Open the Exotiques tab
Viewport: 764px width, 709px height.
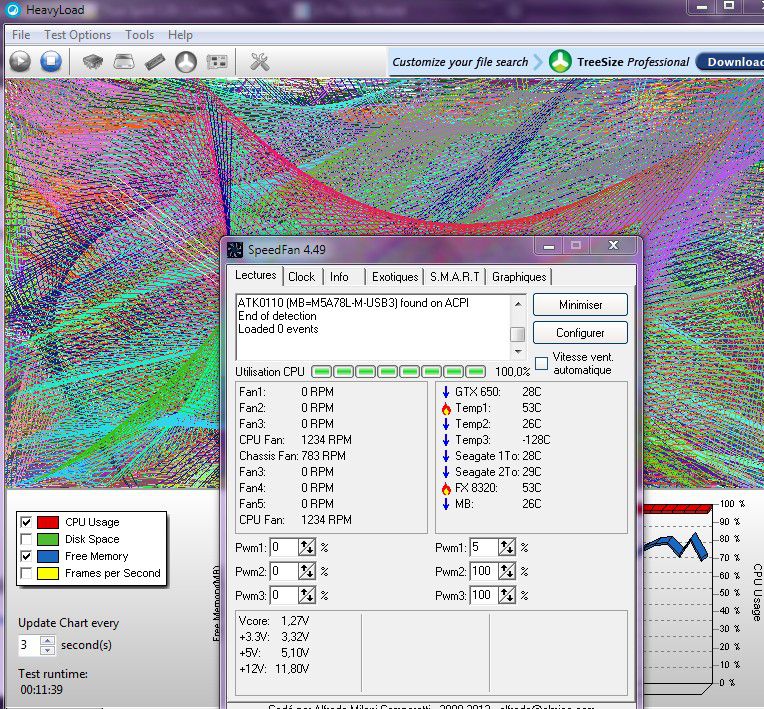pyautogui.click(x=395, y=277)
